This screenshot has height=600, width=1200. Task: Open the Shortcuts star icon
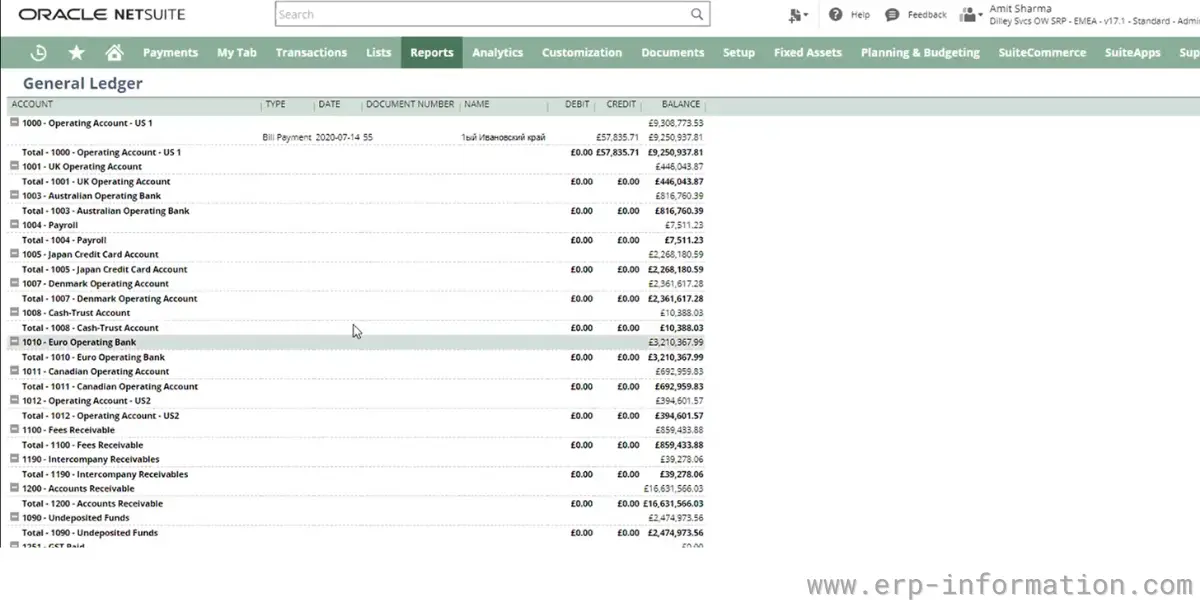point(76,53)
